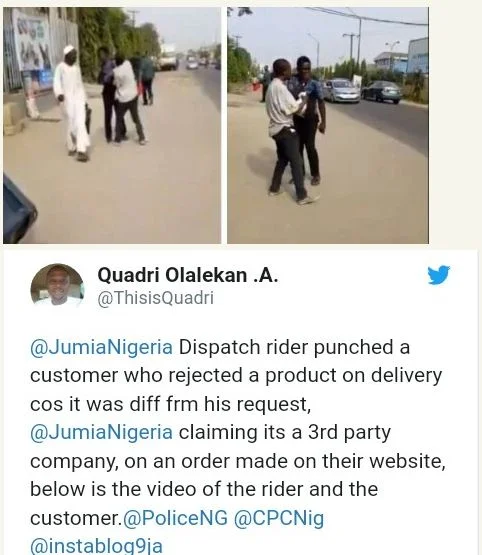Open the @PoliceNG mention

[176, 519]
